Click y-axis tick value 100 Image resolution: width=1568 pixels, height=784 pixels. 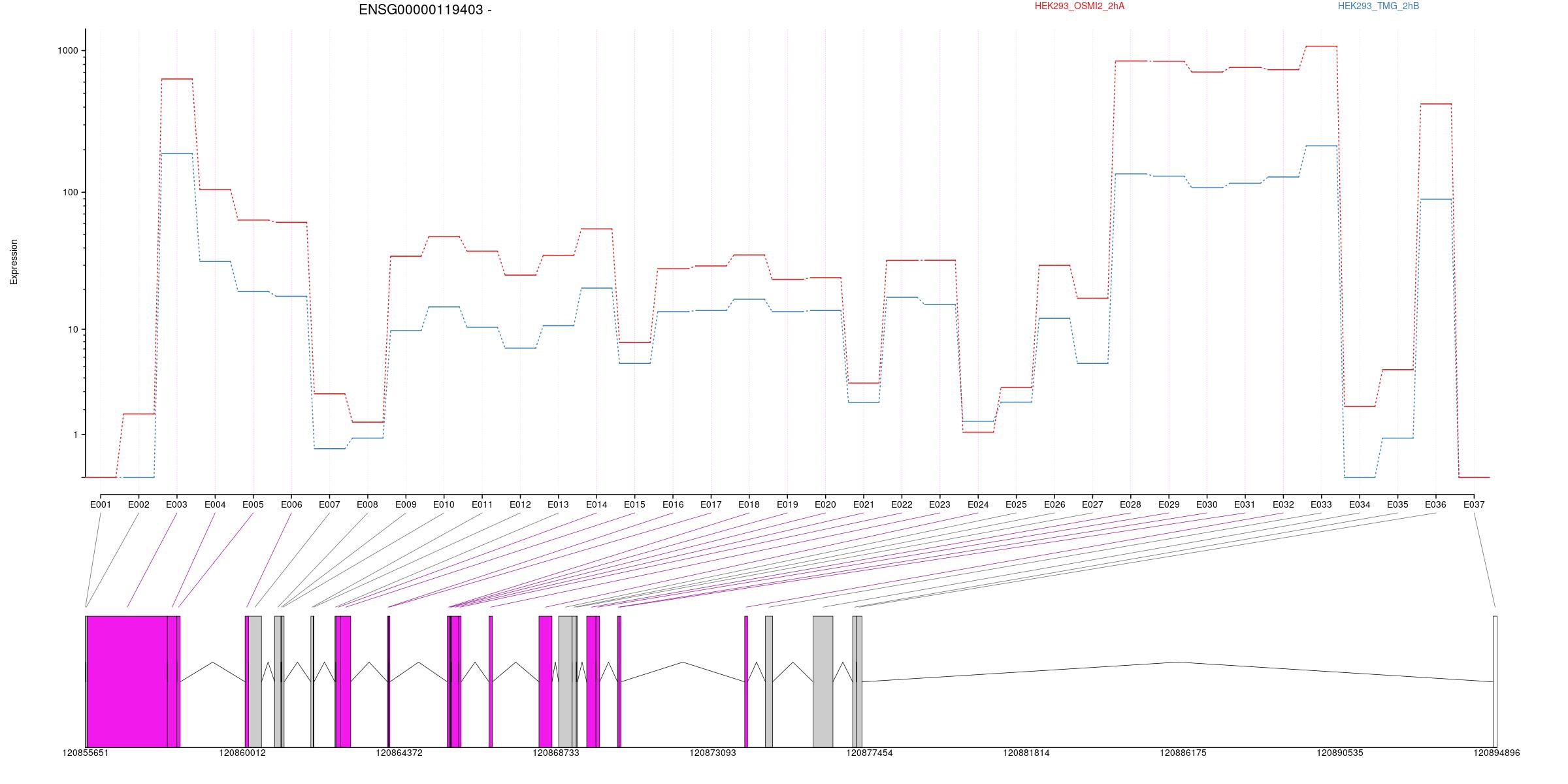click(x=71, y=192)
